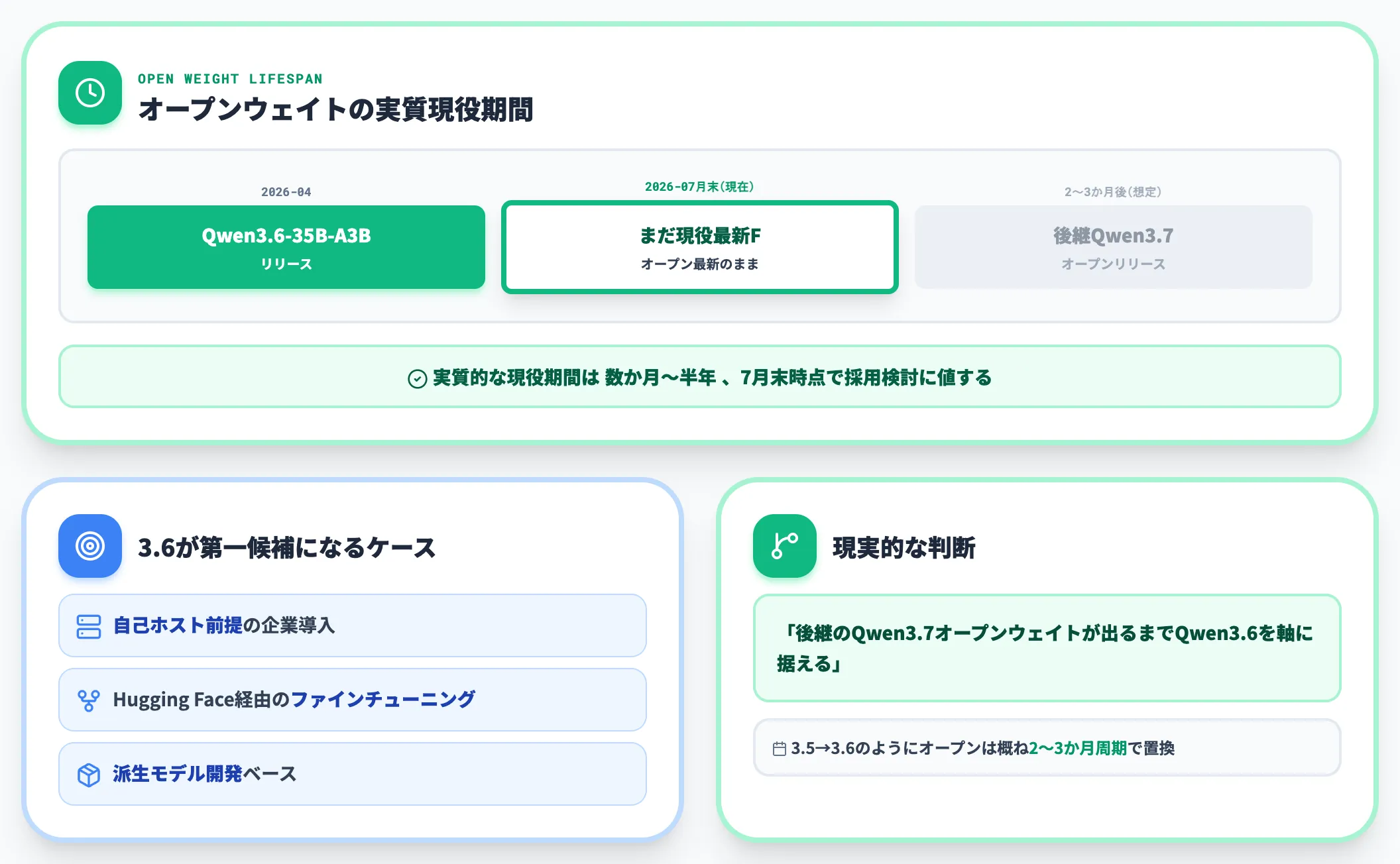Click the green git branch icon
Image resolution: width=1400 pixels, height=864 pixels.
point(785,546)
